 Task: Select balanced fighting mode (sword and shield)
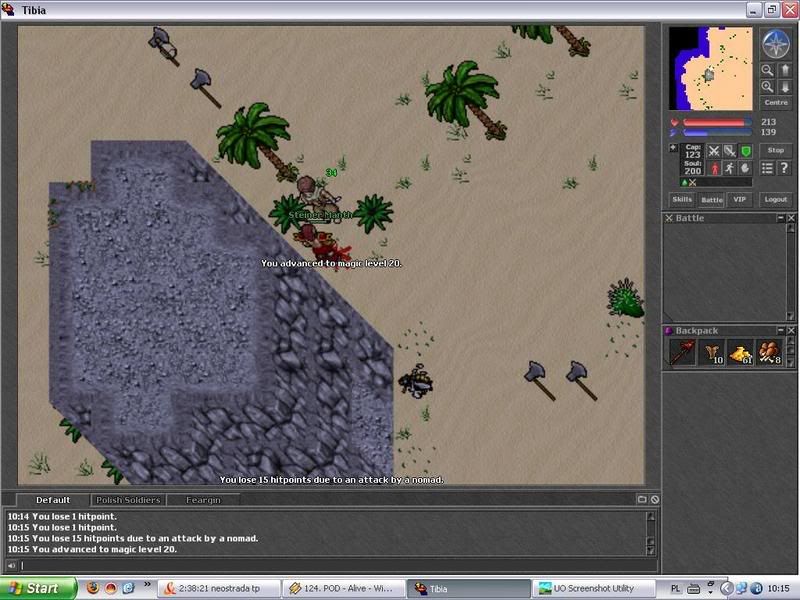tap(730, 151)
